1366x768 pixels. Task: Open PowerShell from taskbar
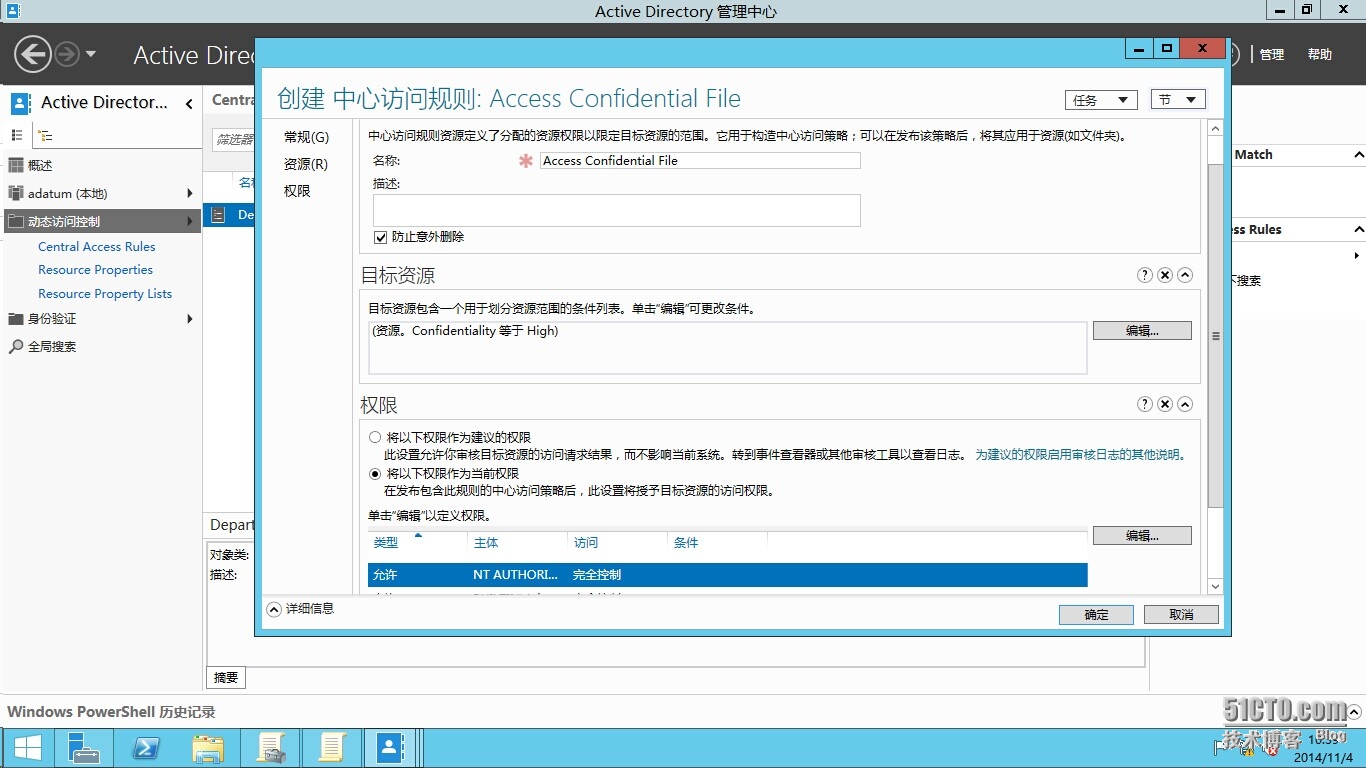tap(146, 748)
